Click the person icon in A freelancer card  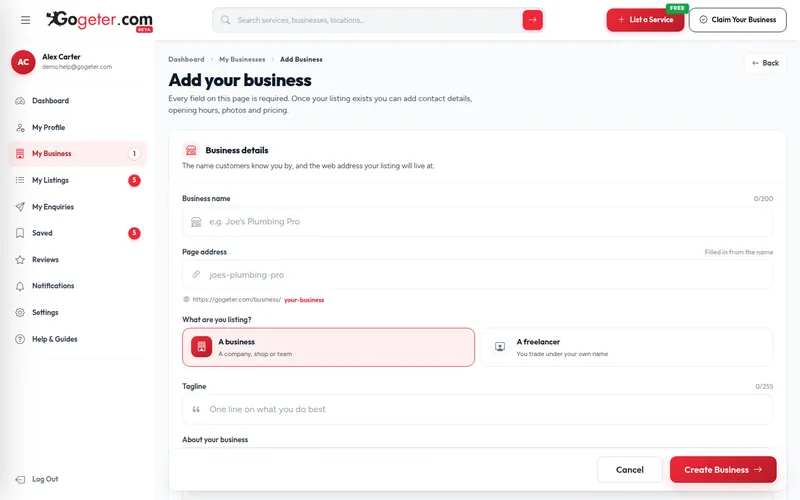click(500, 346)
